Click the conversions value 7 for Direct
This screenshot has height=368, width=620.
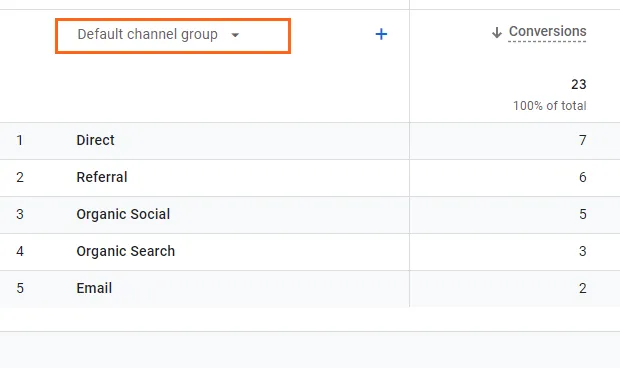tap(582, 140)
